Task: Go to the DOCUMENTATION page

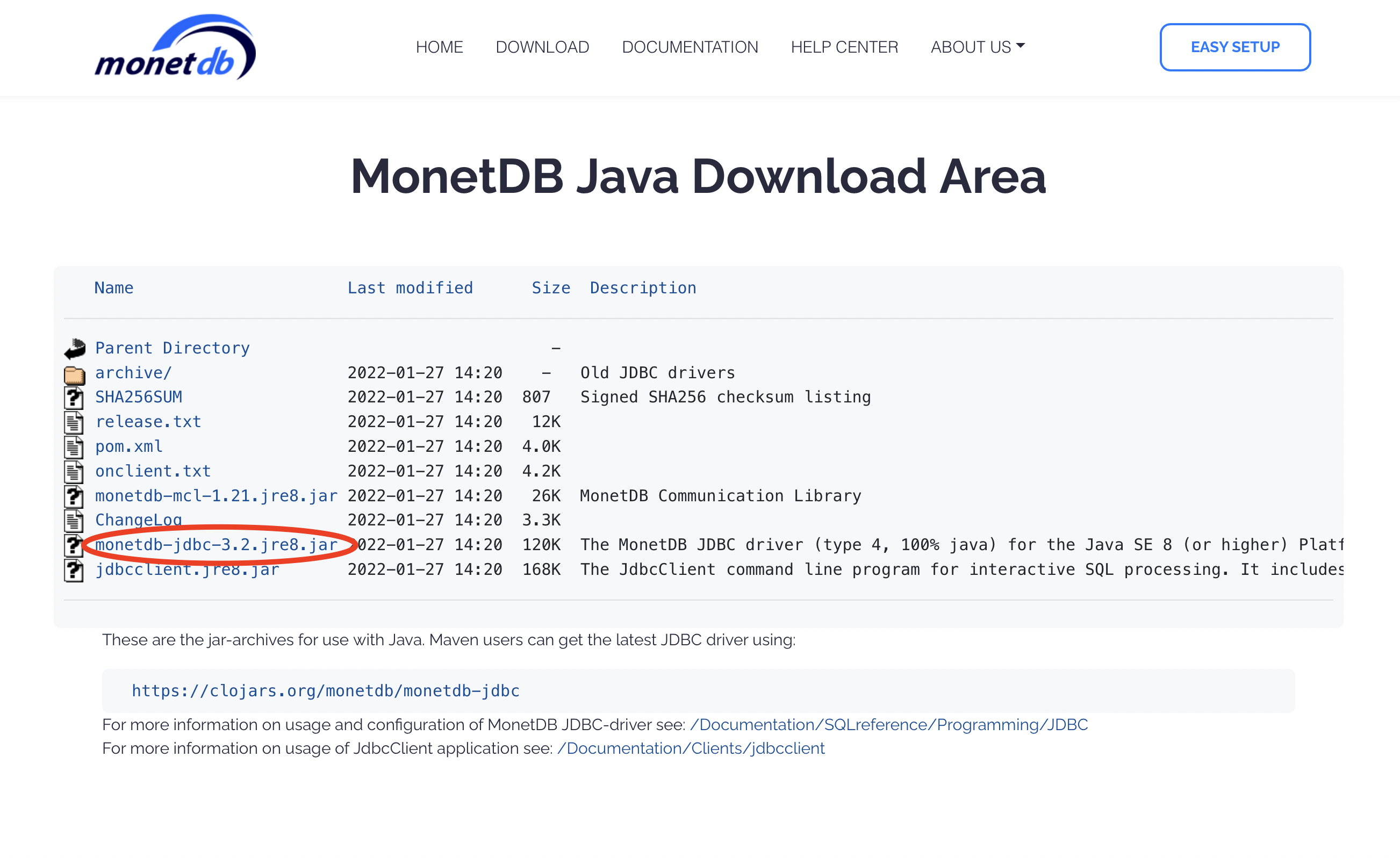Action: 690,47
